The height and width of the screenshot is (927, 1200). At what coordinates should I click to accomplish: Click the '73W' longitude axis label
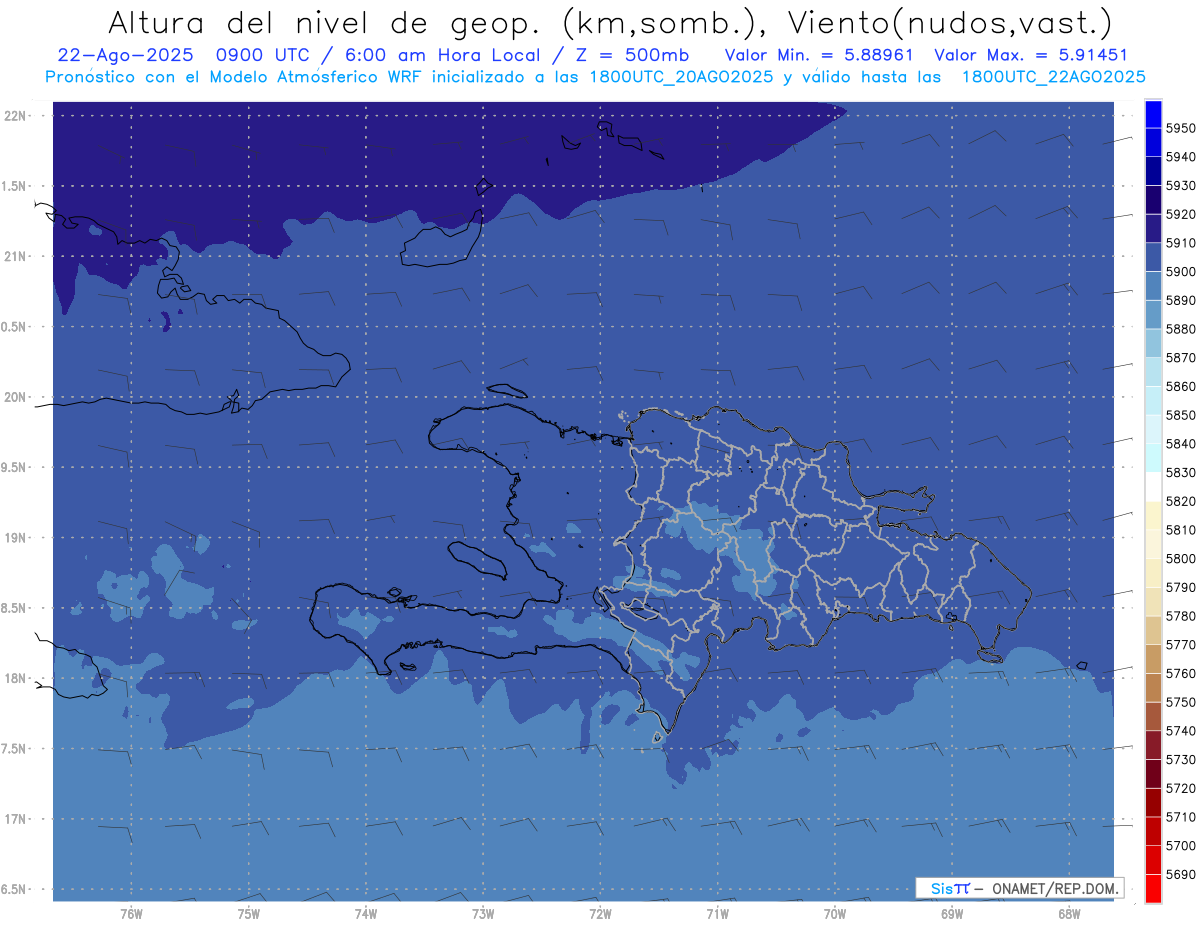tap(483, 913)
